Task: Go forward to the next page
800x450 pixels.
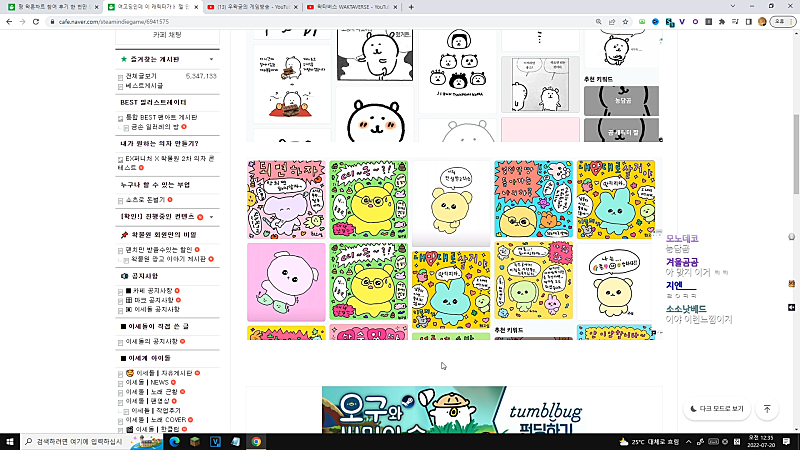Action: pyautogui.click(x=22, y=22)
